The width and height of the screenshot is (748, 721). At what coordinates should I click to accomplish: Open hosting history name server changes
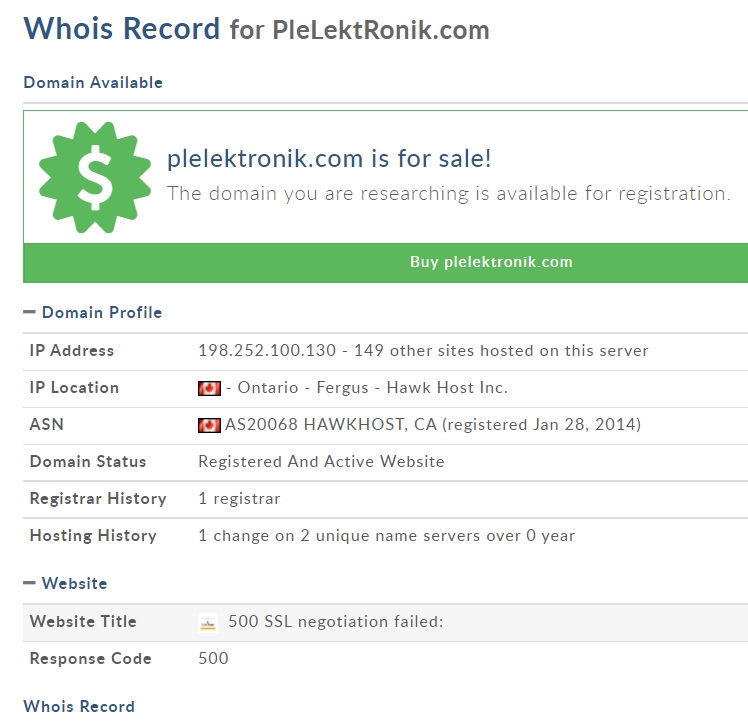[386, 536]
